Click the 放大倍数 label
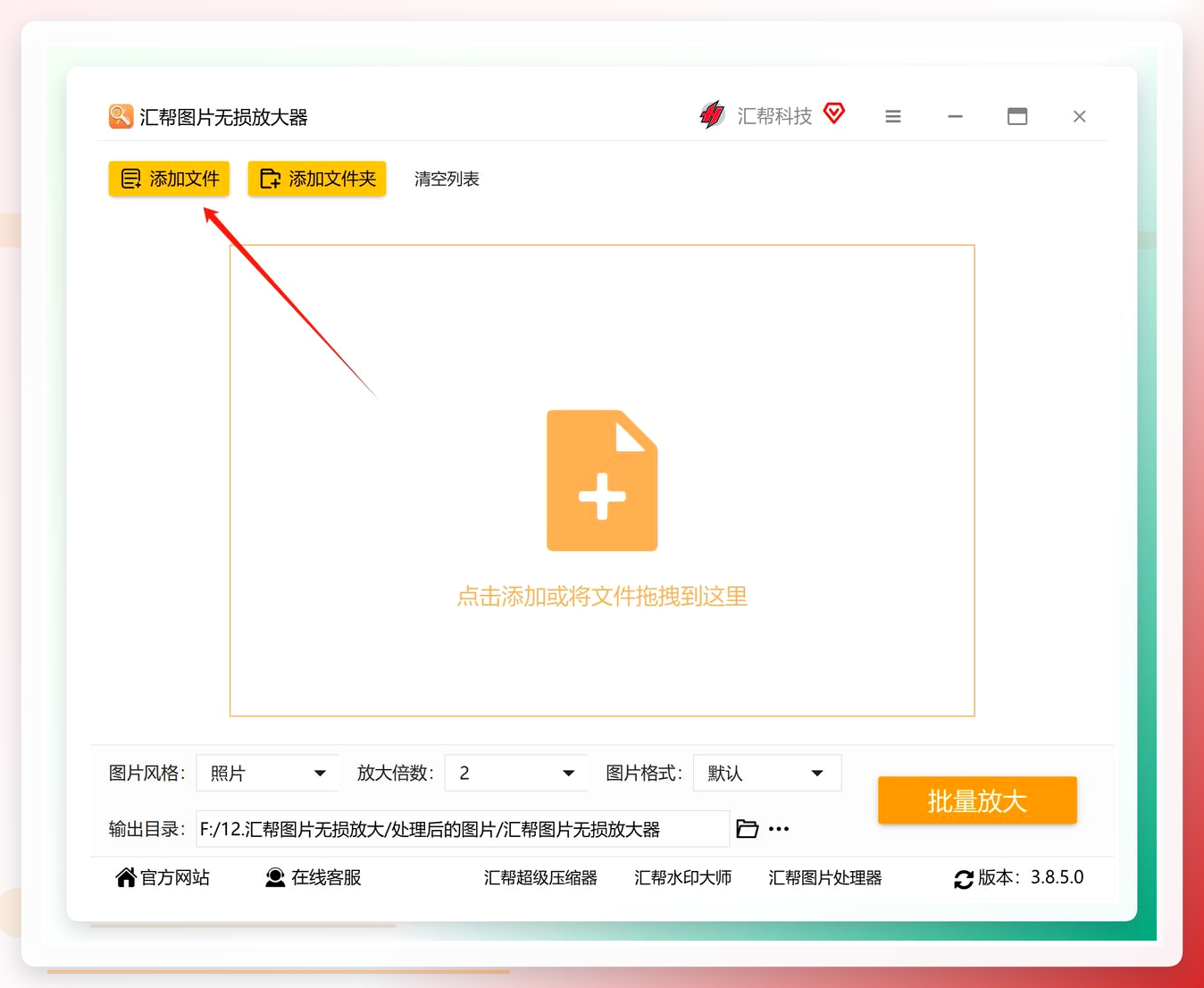 (x=396, y=774)
